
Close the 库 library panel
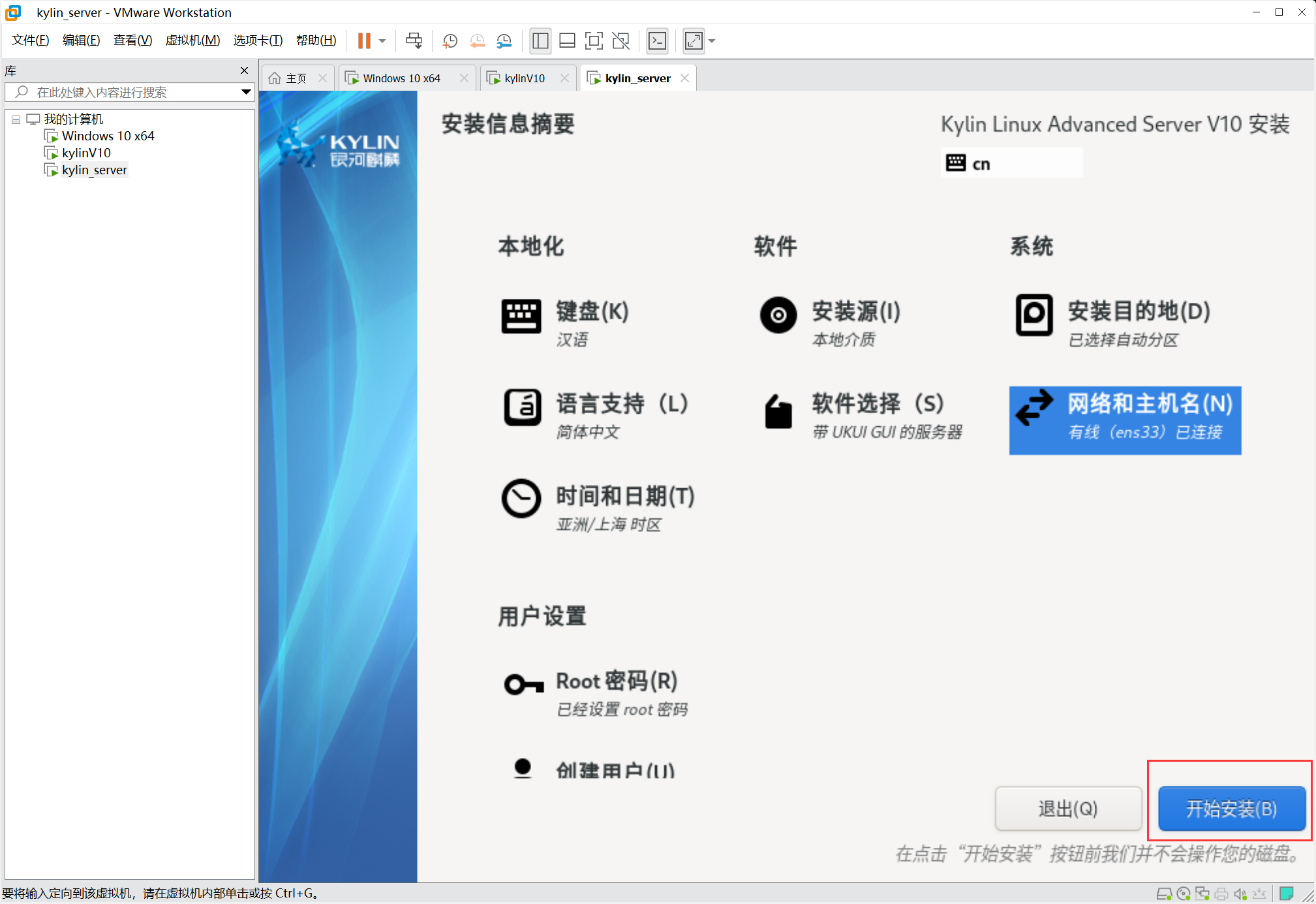click(x=245, y=70)
